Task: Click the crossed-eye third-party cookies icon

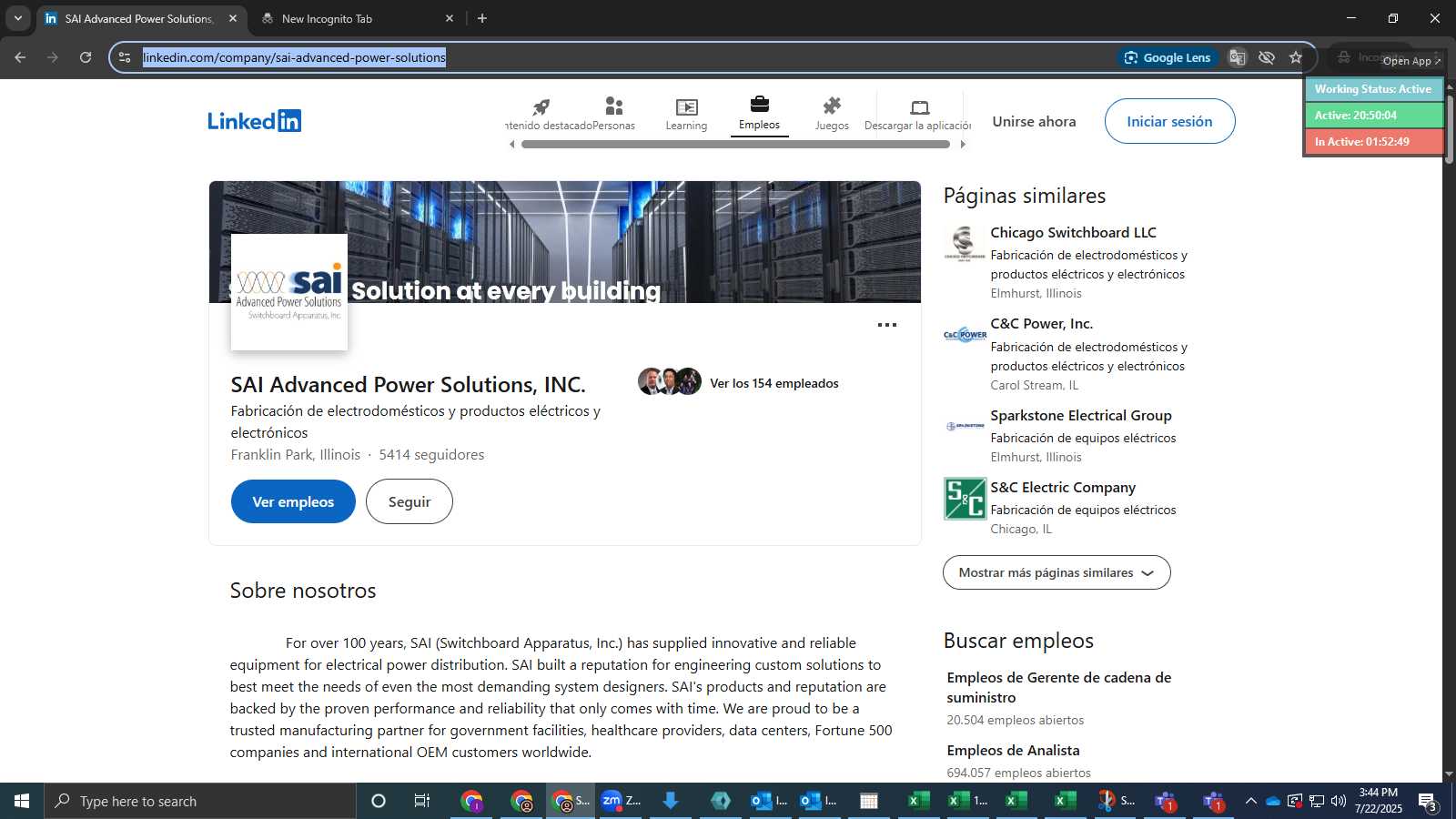Action: (x=1266, y=57)
